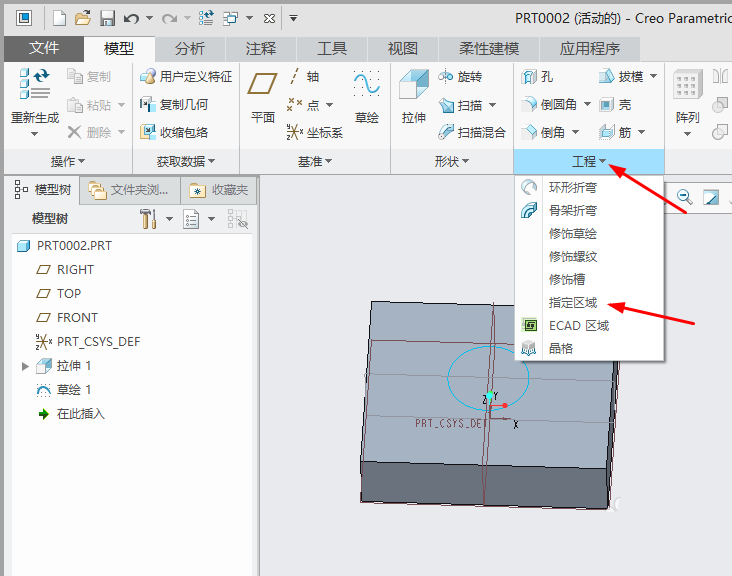Choose 指定区域 from the menu
Image resolution: width=732 pixels, height=576 pixels.
coord(589,302)
